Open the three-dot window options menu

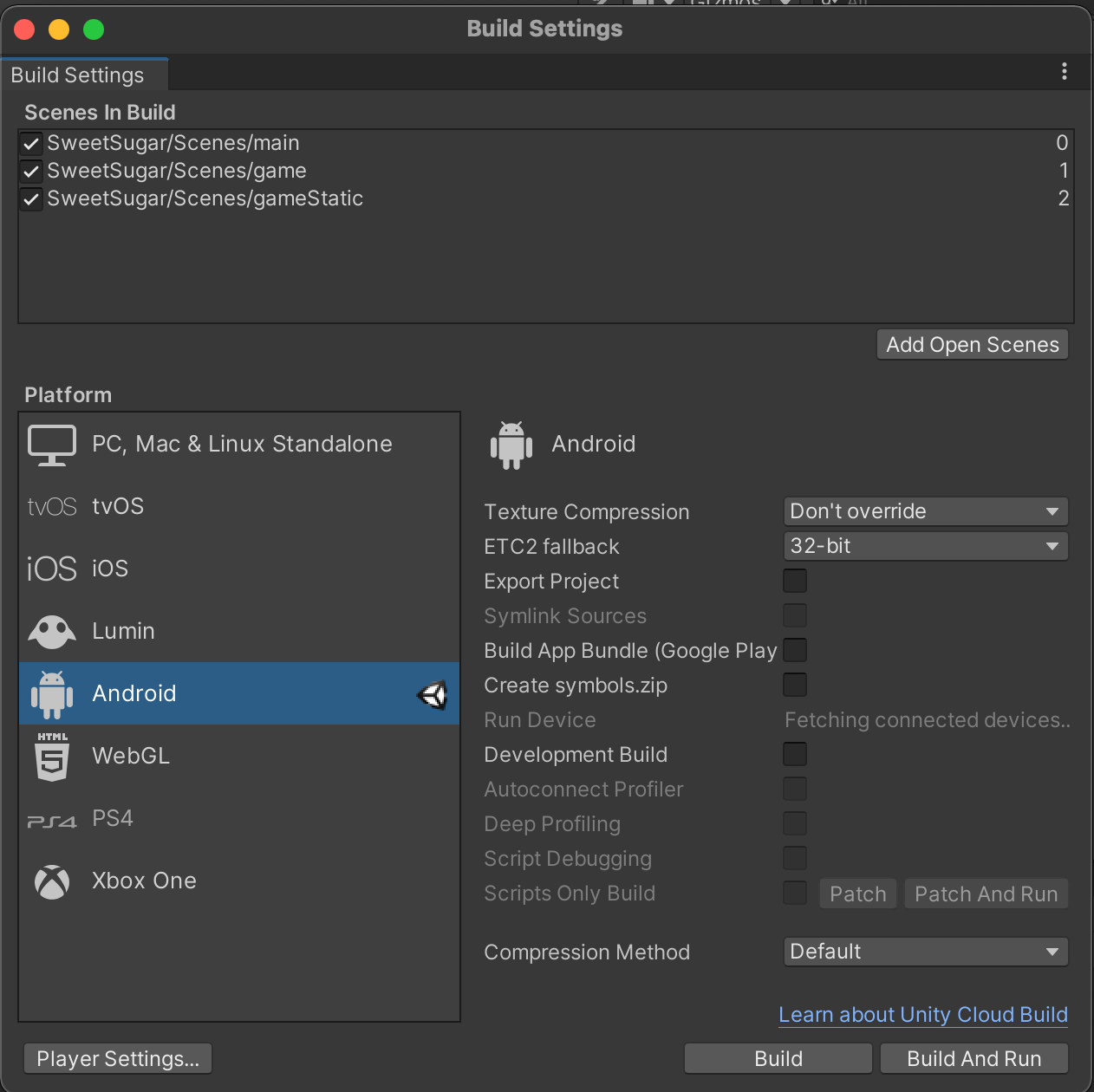(1065, 72)
